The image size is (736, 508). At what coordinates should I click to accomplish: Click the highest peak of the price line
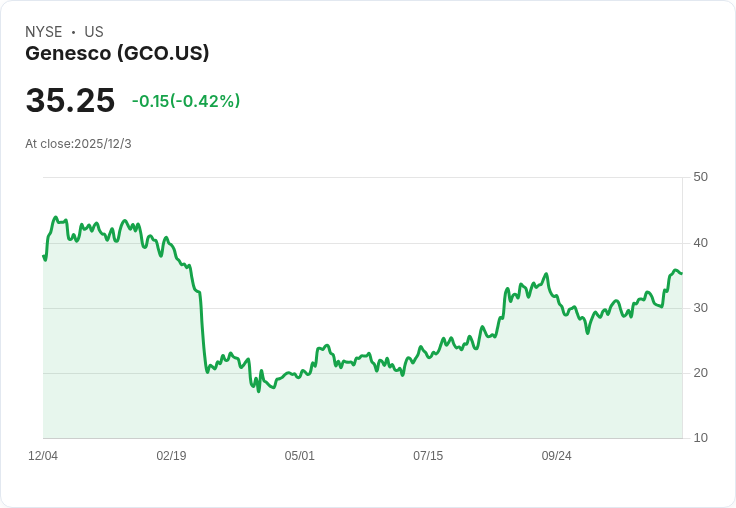56,217
